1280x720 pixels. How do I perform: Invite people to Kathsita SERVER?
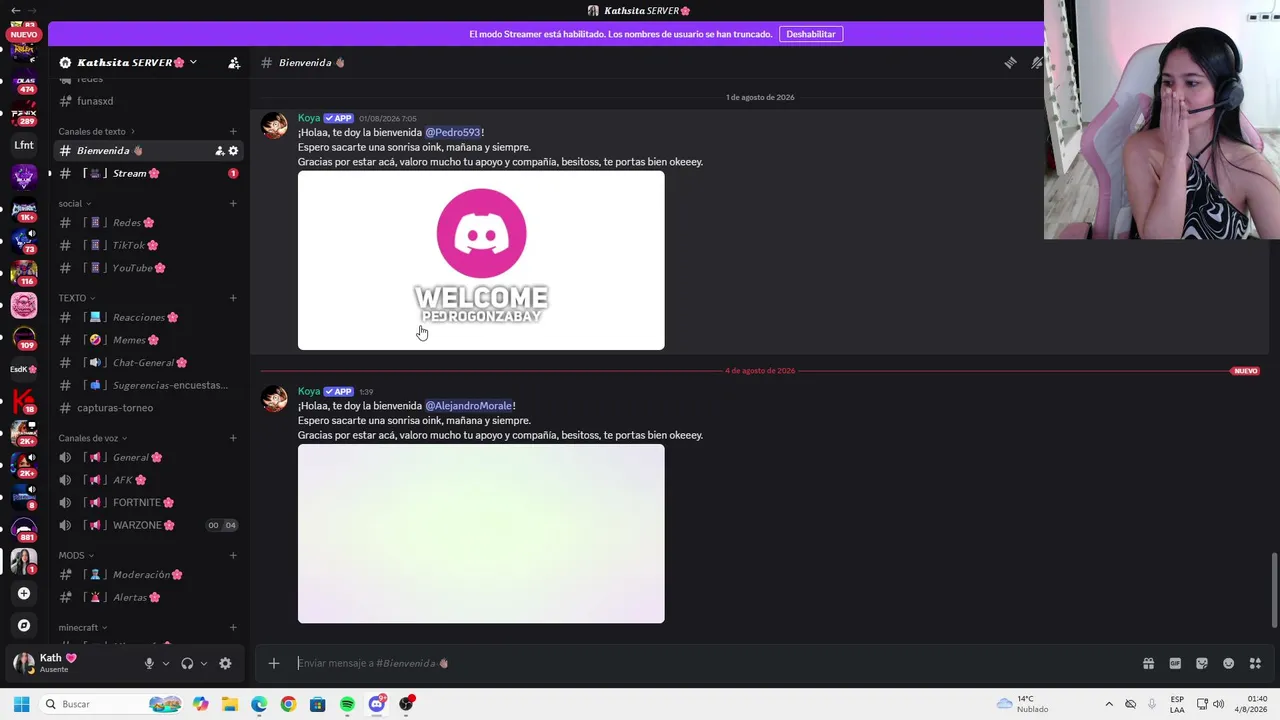pyautogui.click(x=234, y=63)
